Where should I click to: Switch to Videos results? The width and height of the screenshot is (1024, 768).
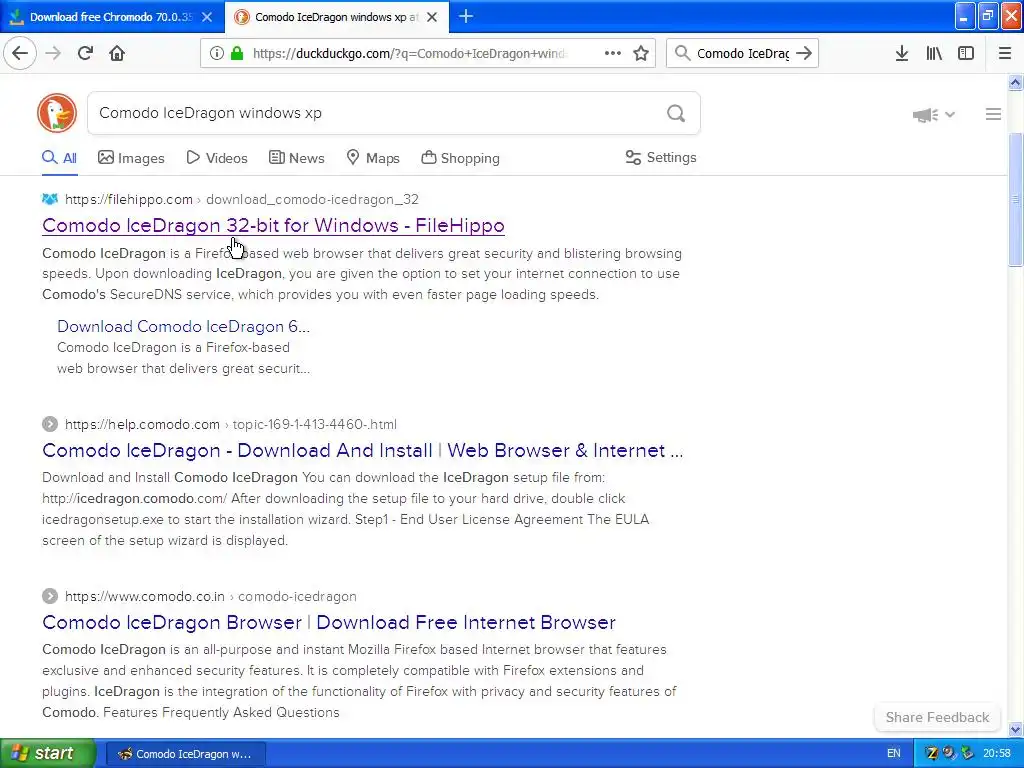click(x=217, y=158)
